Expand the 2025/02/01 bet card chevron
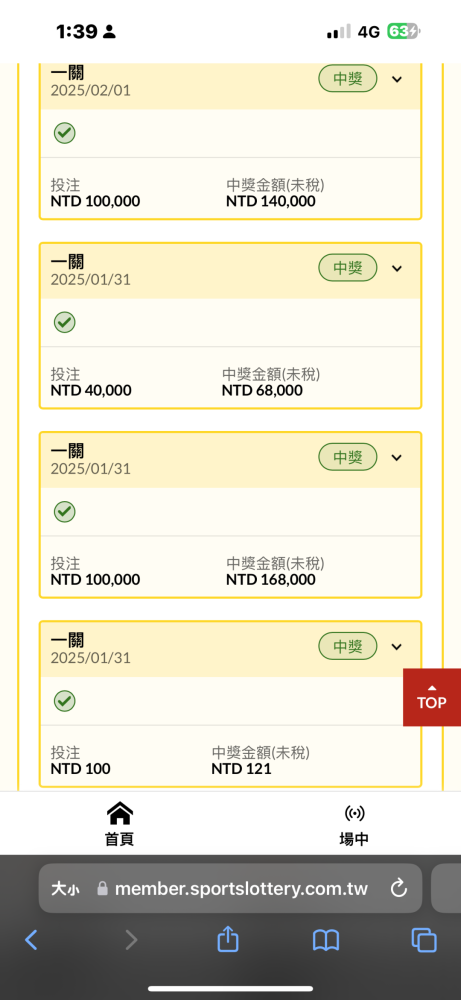This screenshot has width=461, height=1000. tap(397, 79)
